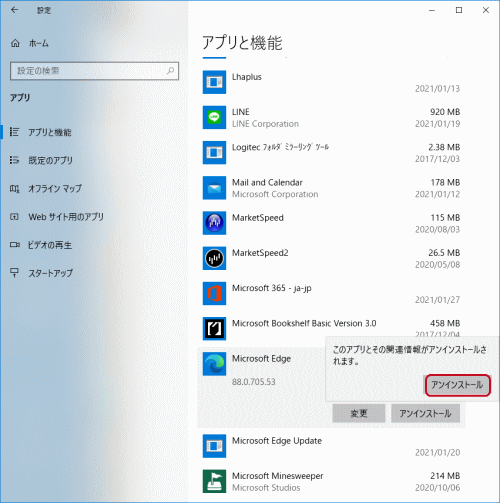Close the 設定 window

(x=486, y=10)
